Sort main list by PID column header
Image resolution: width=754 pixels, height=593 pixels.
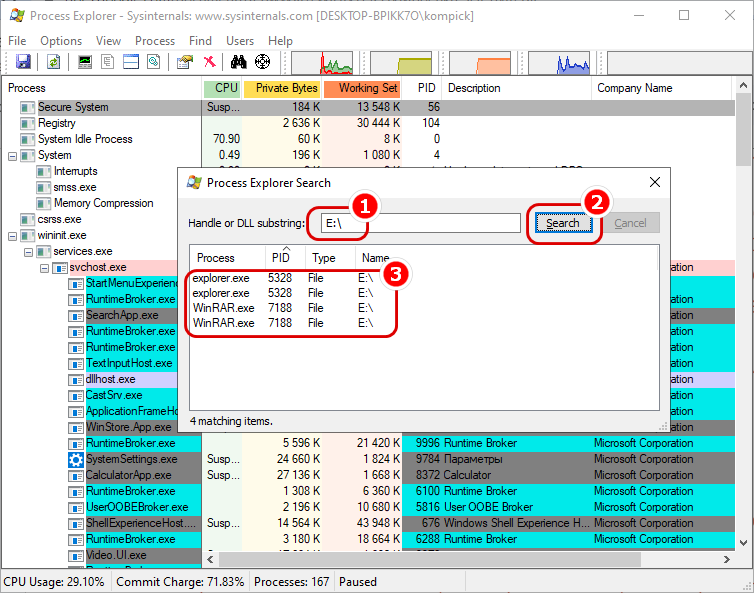[422, 88]
